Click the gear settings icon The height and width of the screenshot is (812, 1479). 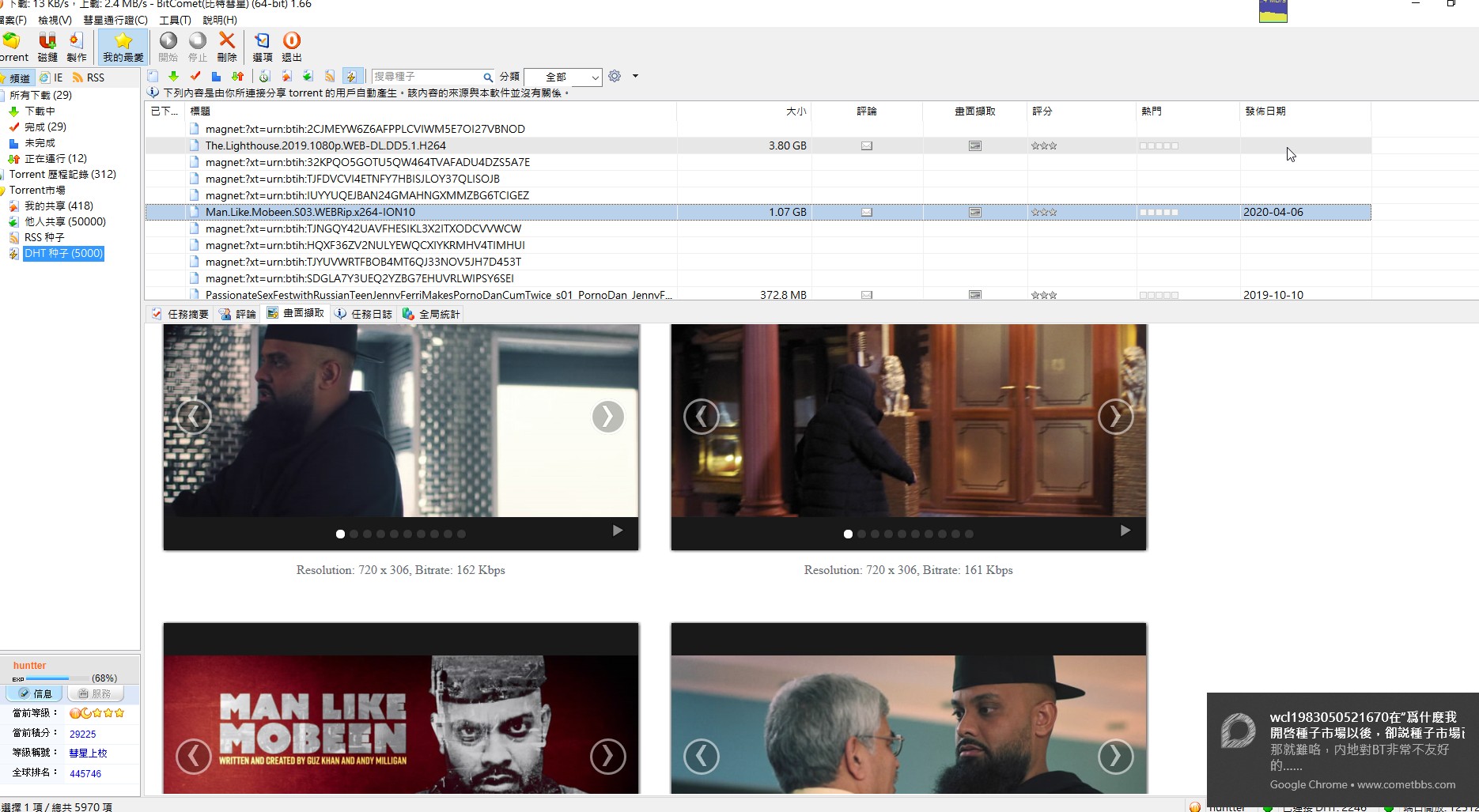[x=615, y=76]
